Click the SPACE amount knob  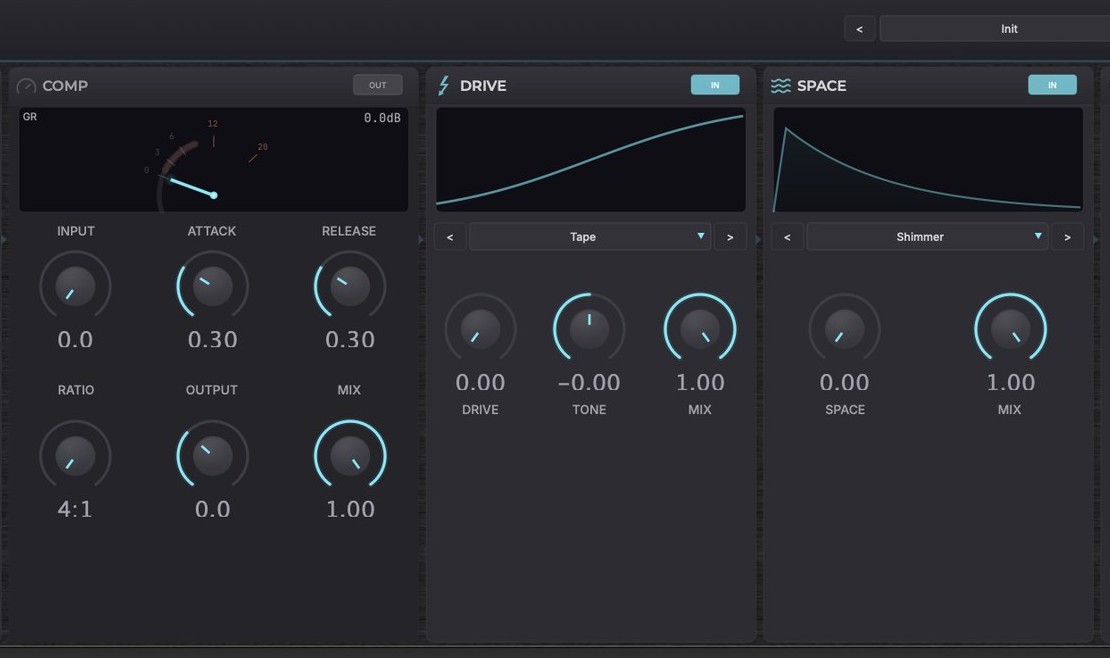point(845,329)
